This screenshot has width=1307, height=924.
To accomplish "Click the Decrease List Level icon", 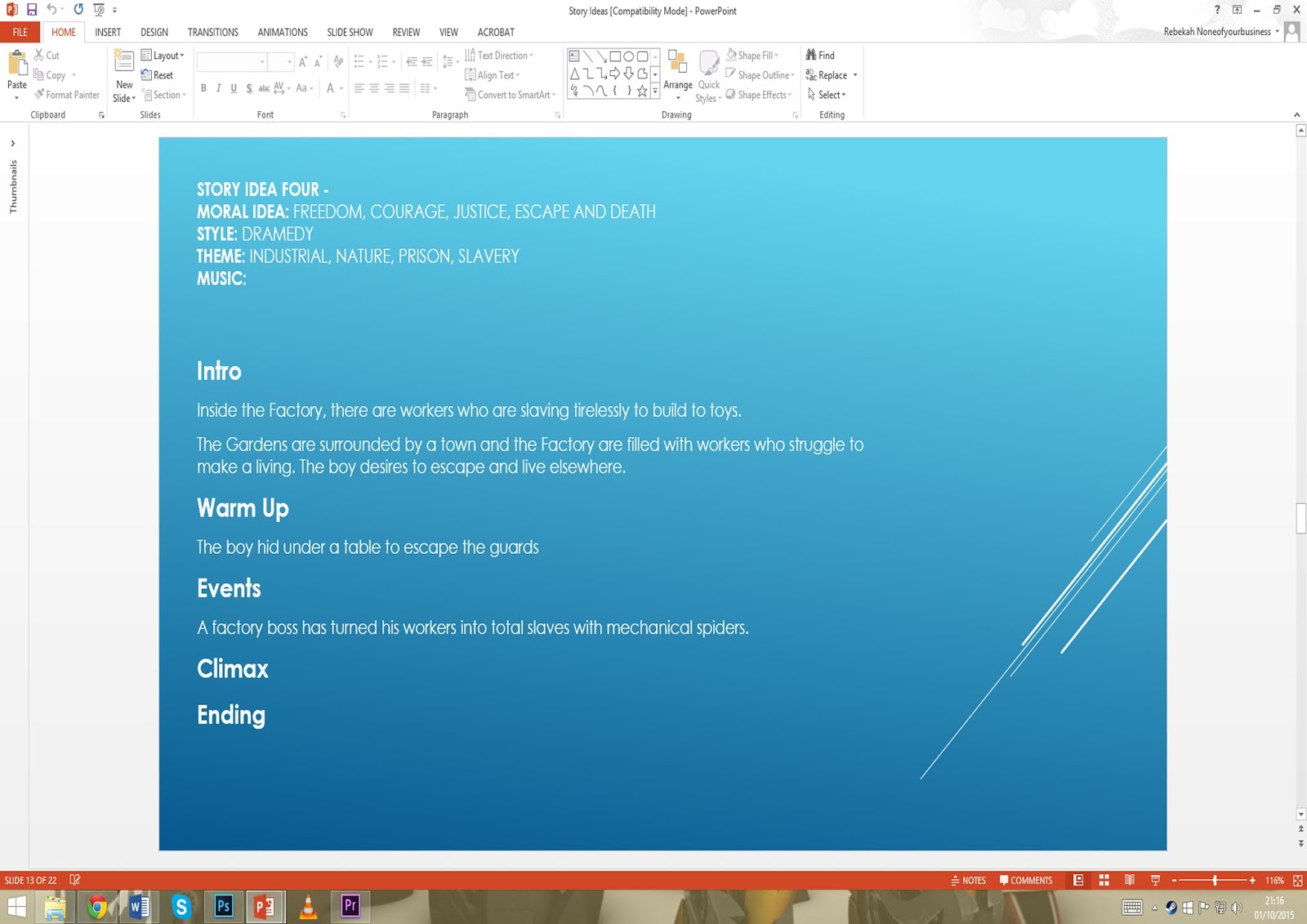I will [x=412, y=62].
